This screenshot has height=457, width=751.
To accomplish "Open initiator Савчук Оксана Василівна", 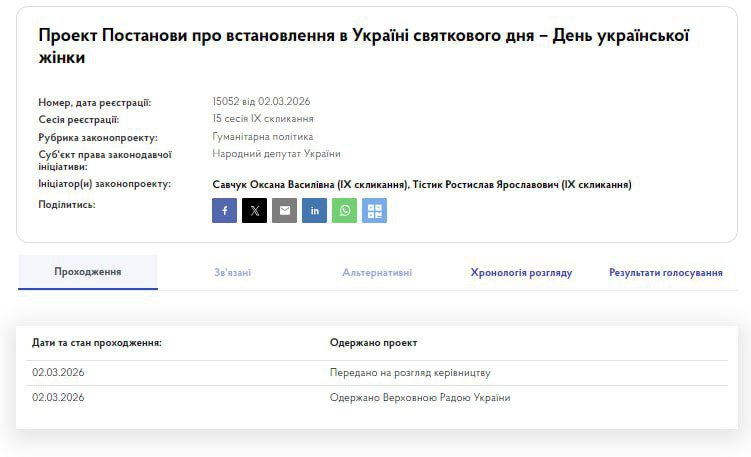I will [310, 185].
